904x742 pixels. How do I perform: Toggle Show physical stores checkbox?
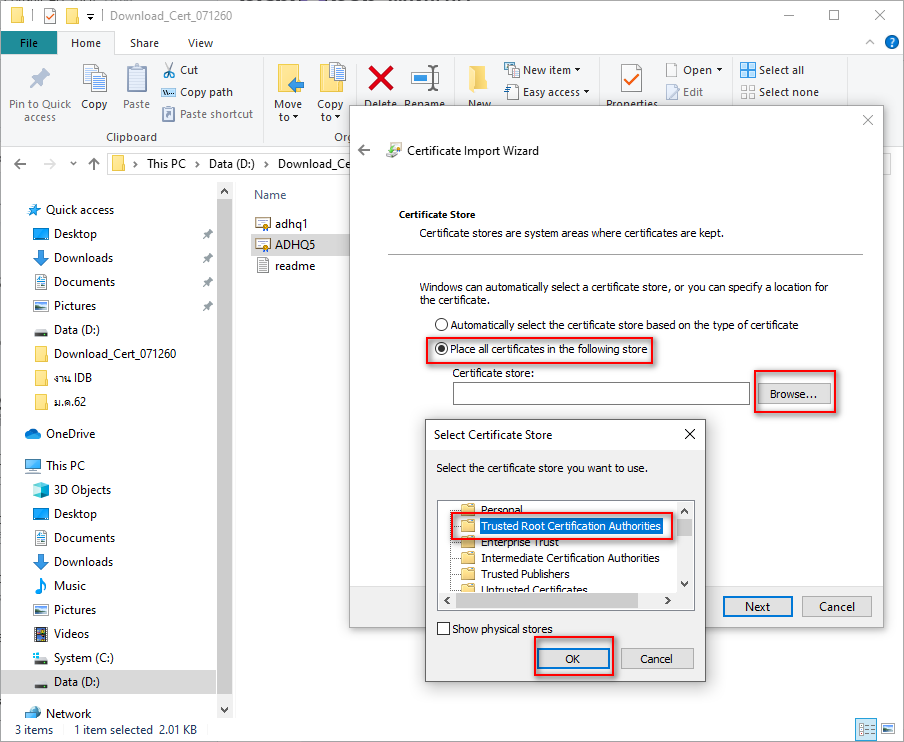(443, 628)
